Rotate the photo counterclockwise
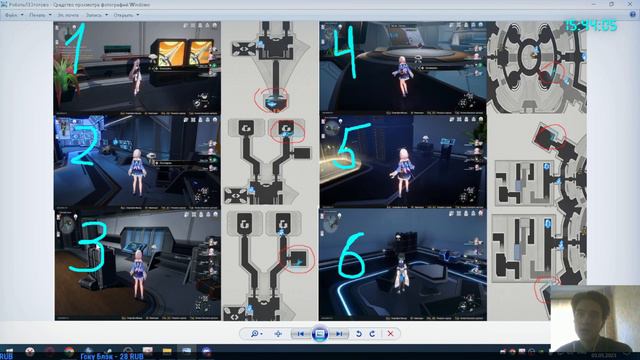 point(358,333)
